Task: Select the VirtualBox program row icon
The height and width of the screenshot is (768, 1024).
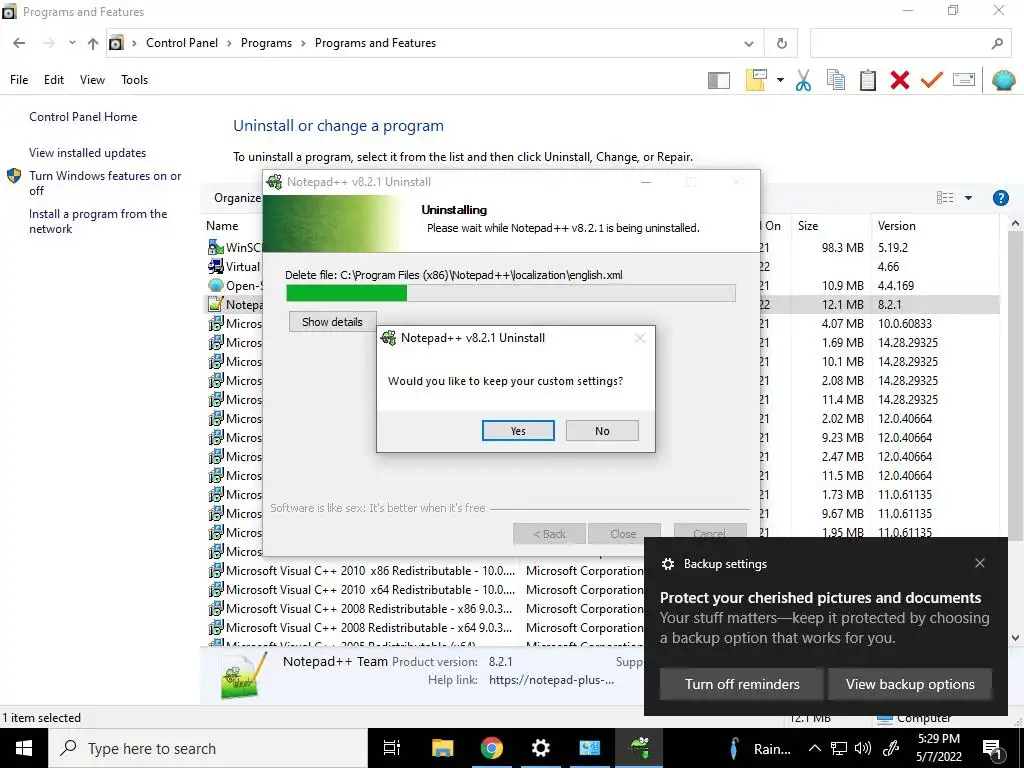Action: click(216, 266)
